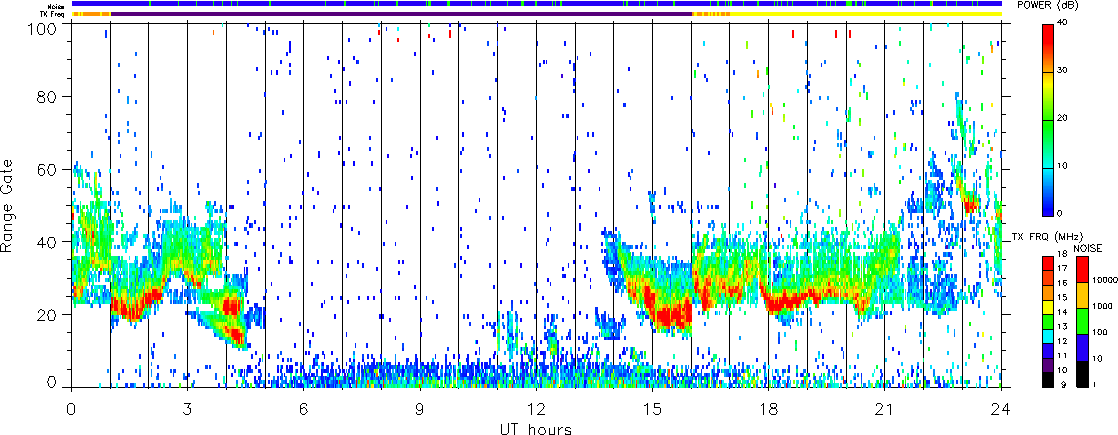Click x-axis tick label 3
1118x435 pixels.
click(188, 411)
